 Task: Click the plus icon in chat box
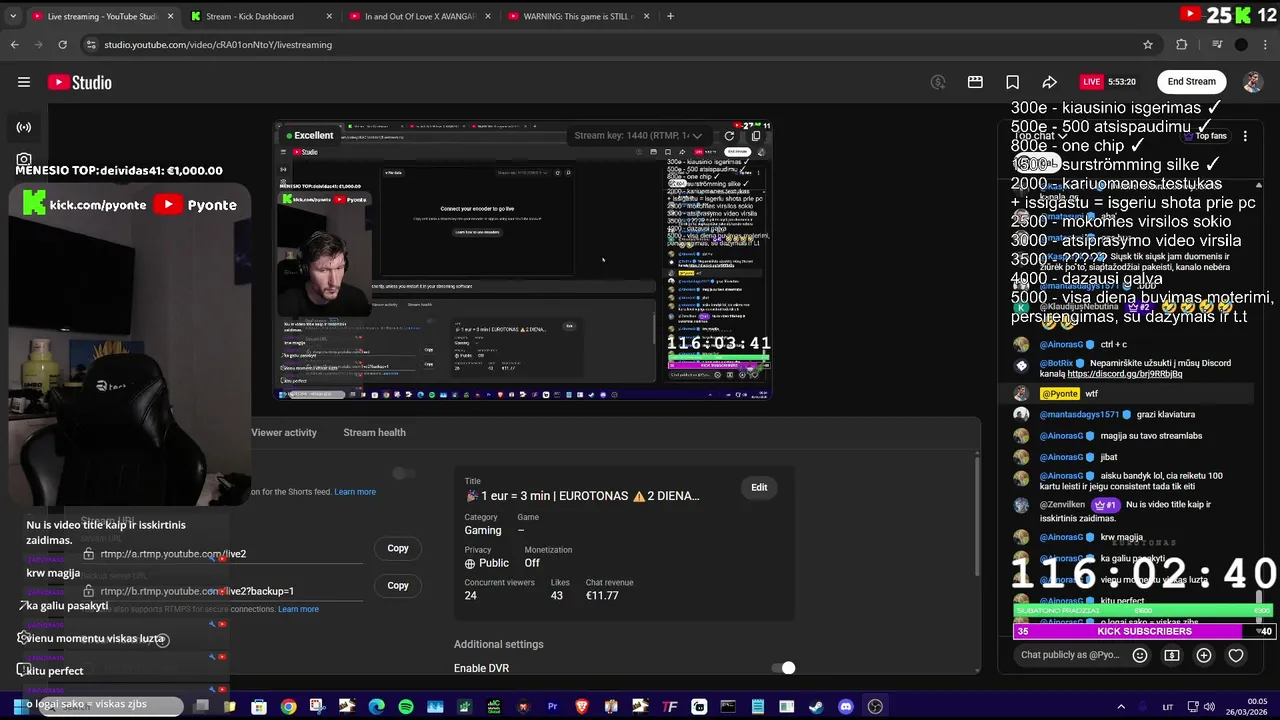[1204, 655]
